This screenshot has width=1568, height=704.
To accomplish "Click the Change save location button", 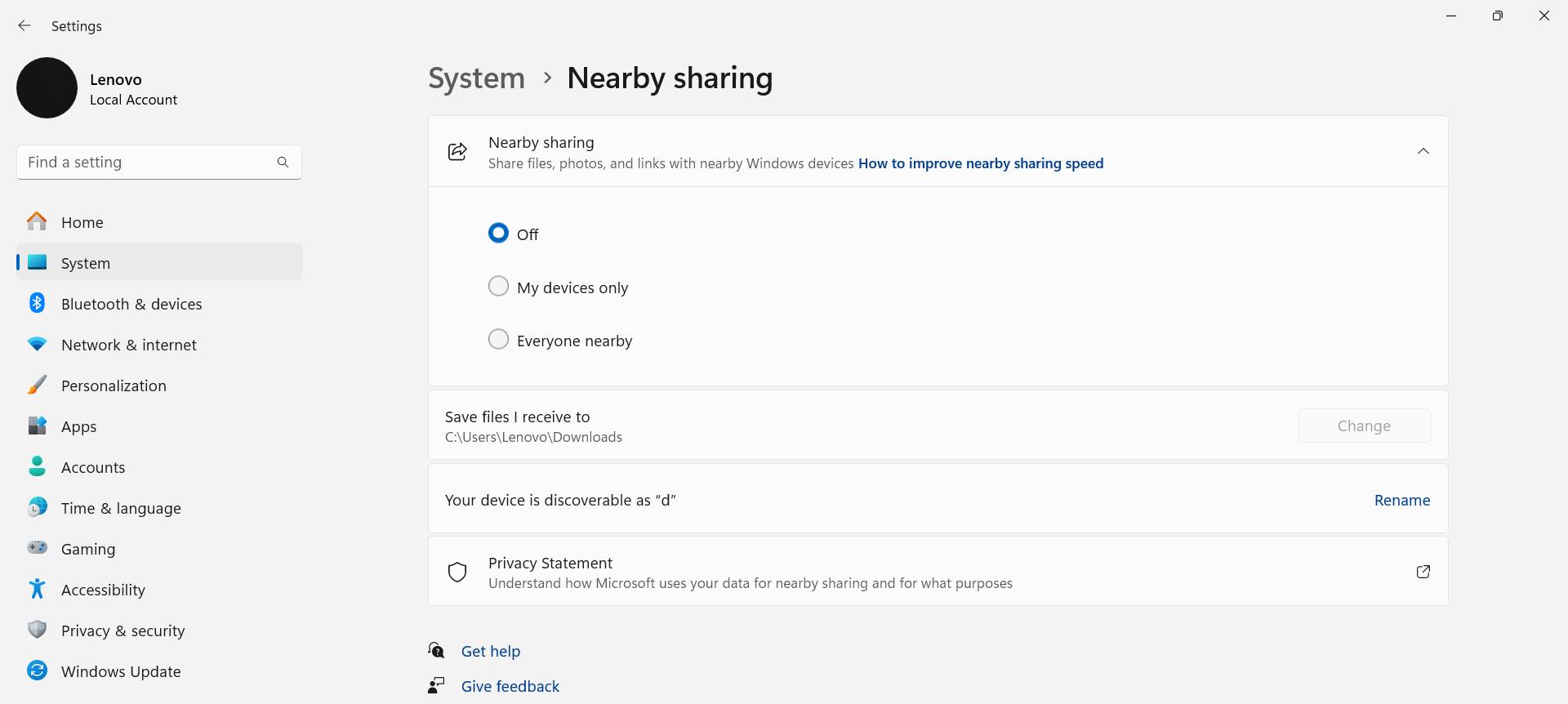I will [1364, 426].
